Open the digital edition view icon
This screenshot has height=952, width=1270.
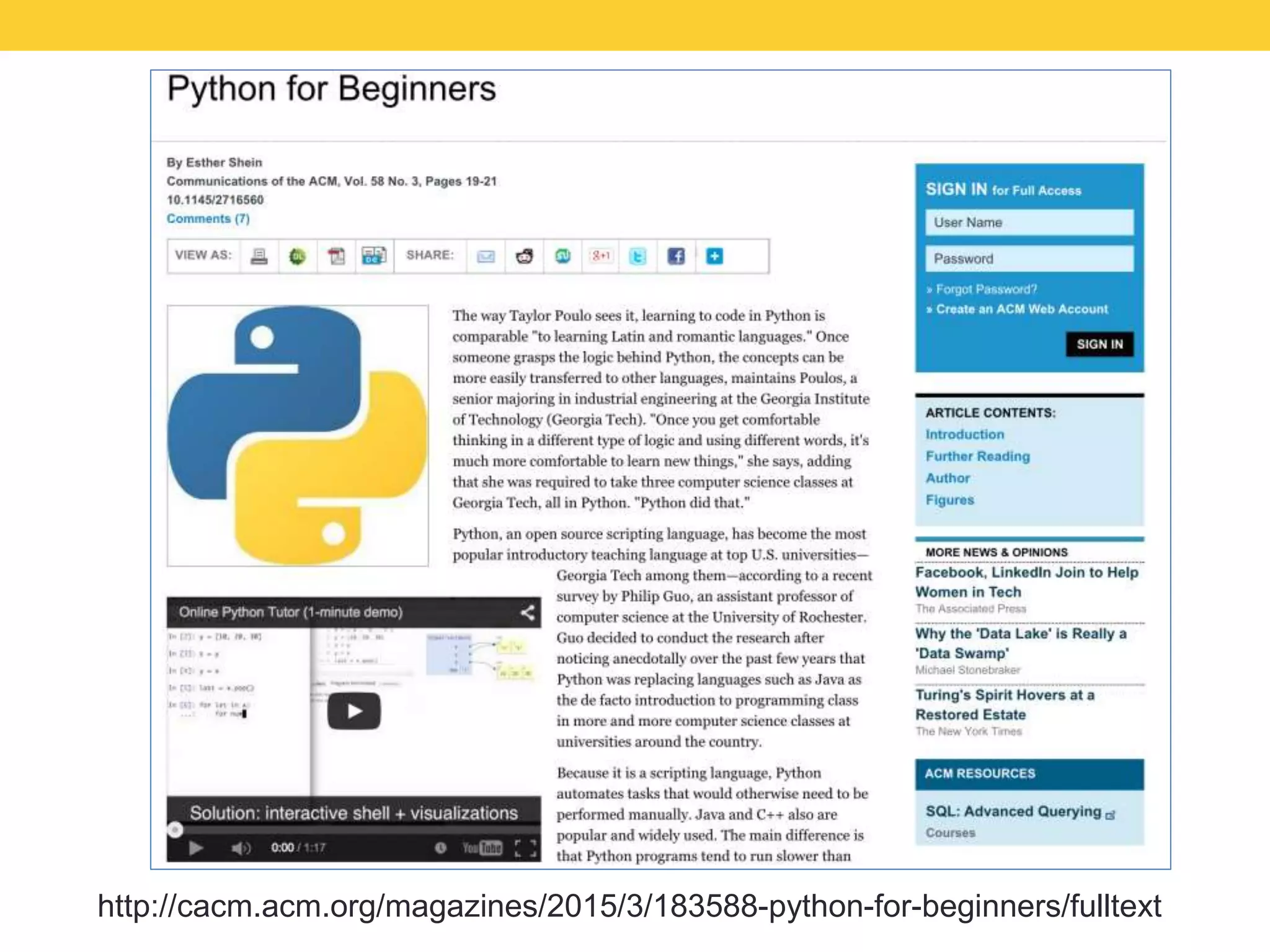374,256
